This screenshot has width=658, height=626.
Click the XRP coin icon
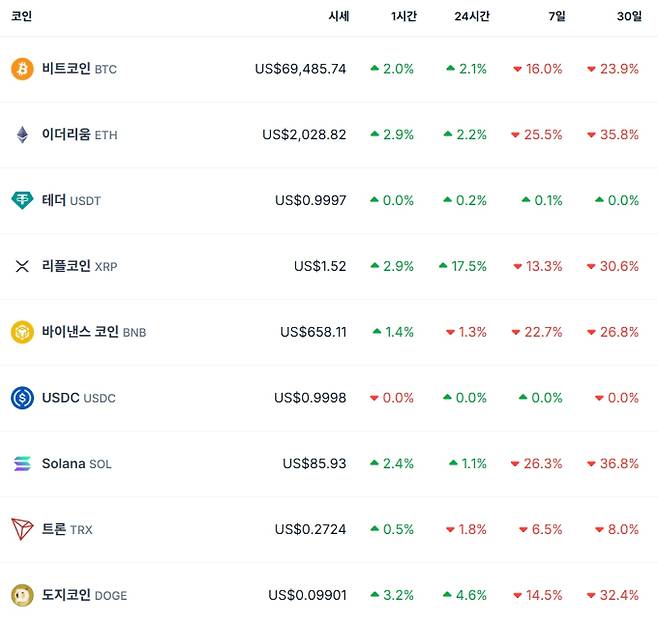22,266
